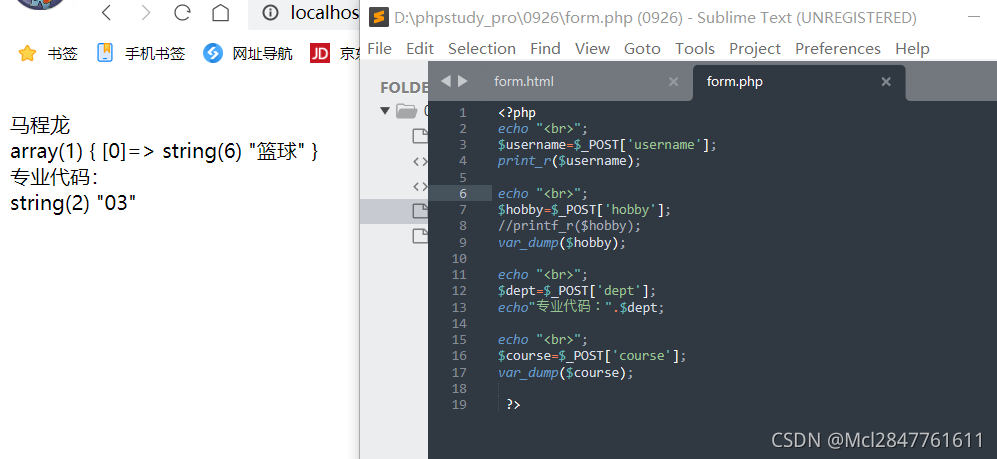Open the browser home page
Viewport: 997px width, 459px height.
221,13
